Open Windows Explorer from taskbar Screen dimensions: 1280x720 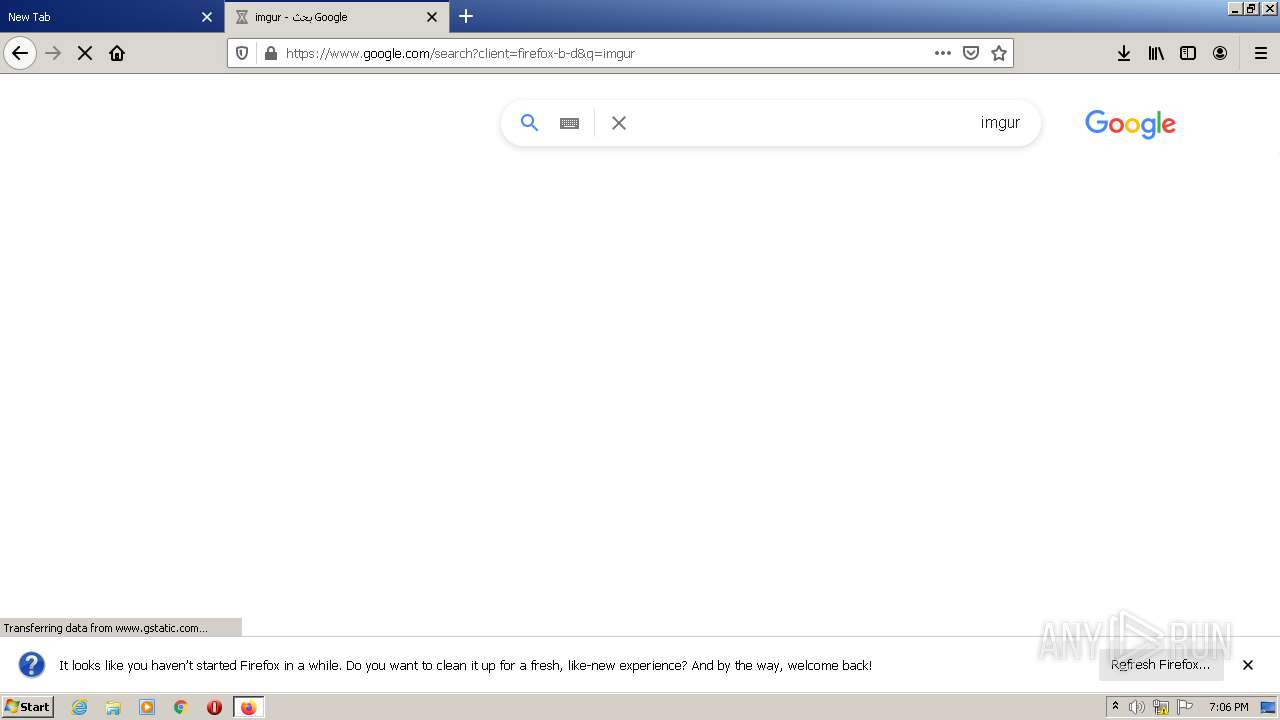point(113,707)
